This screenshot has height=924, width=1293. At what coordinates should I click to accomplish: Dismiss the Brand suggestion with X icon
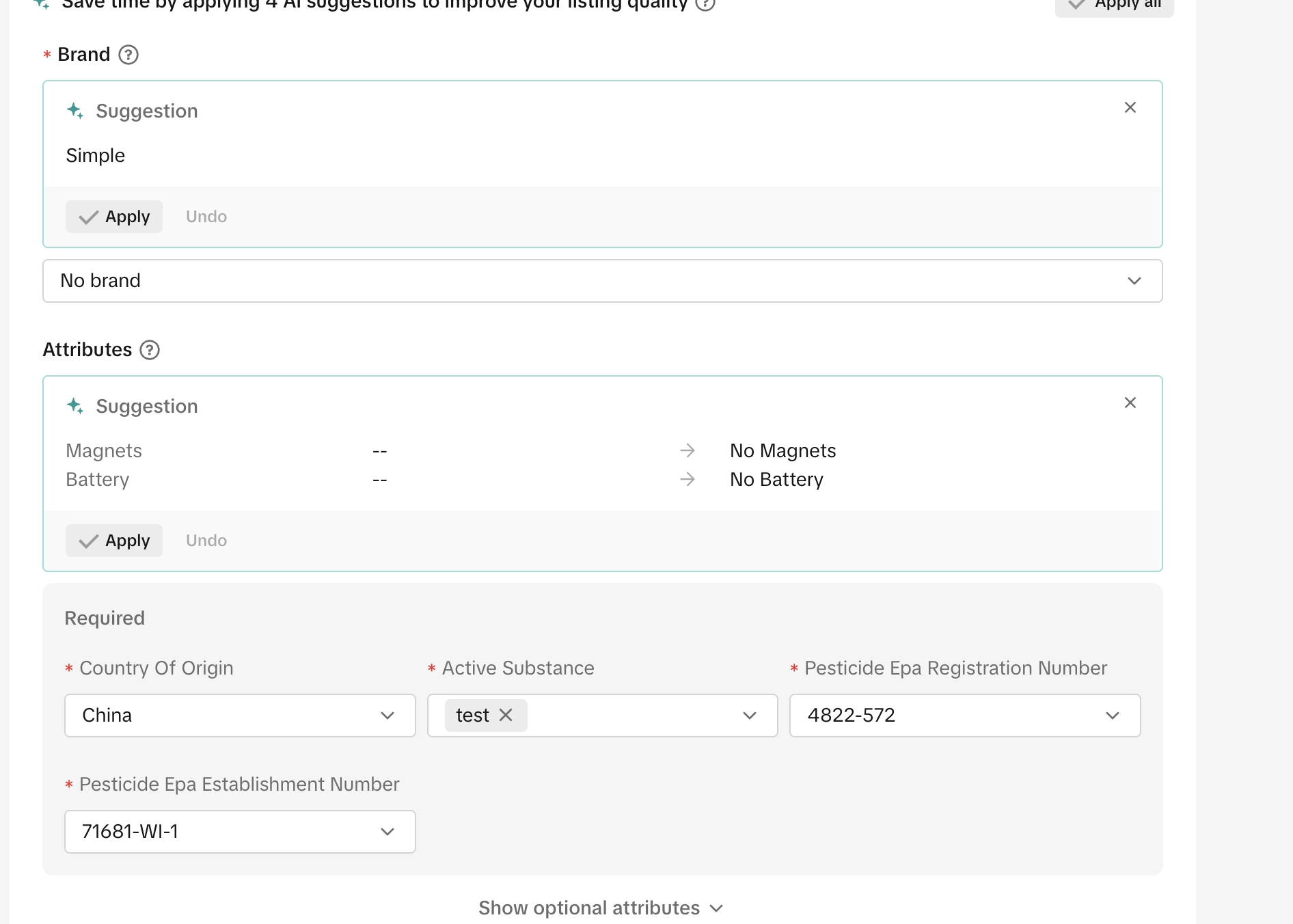pos(1130,107)
